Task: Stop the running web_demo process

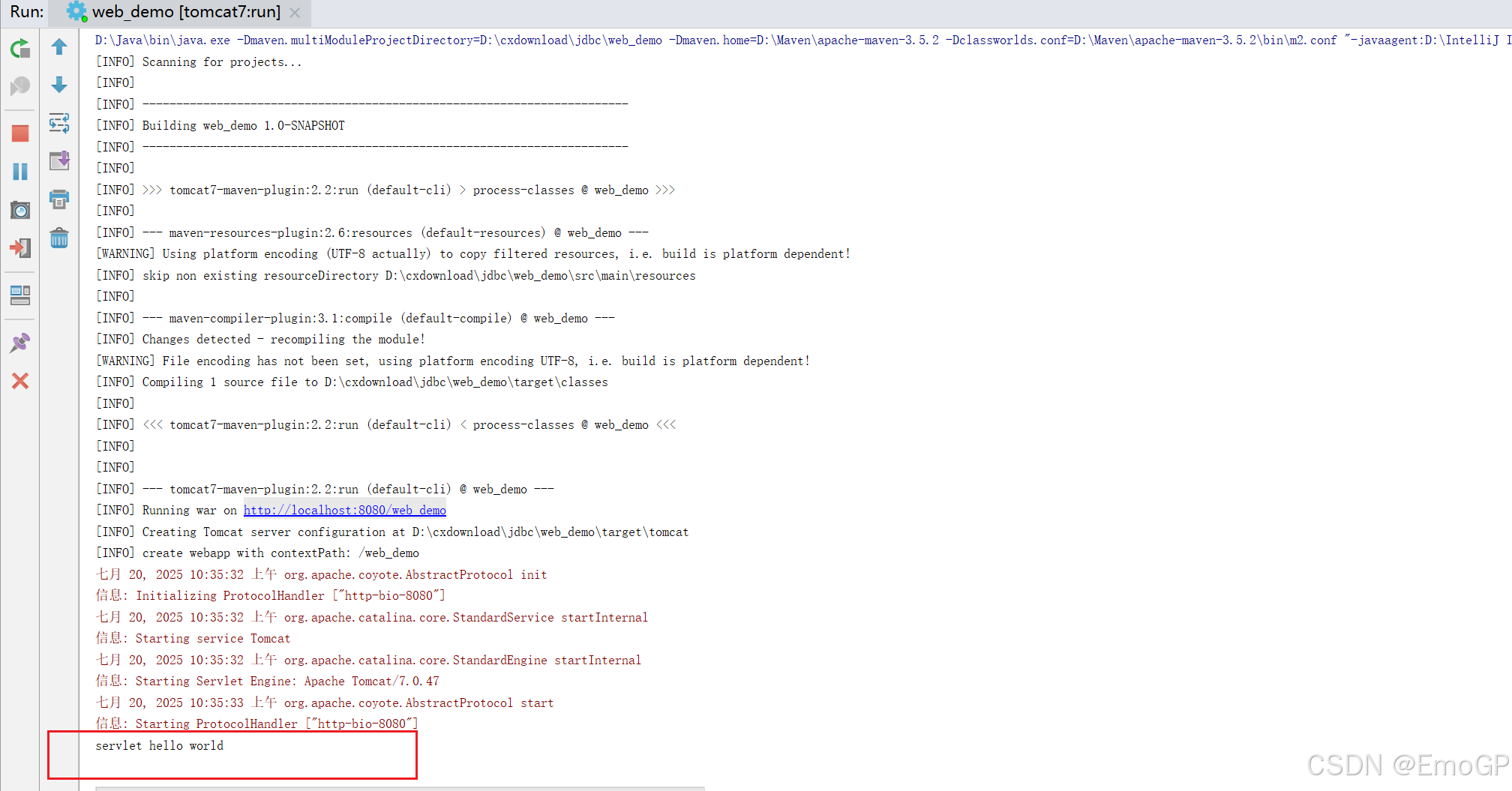Action: click(20, 133)
